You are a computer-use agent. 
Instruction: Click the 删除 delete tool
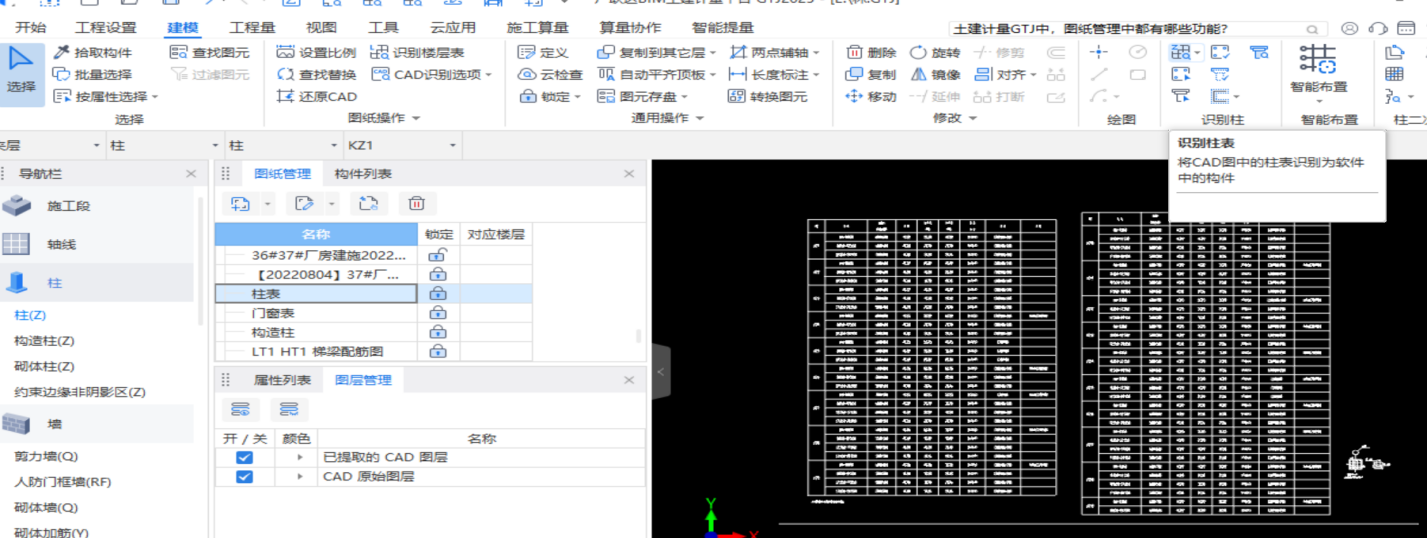pos(871,52)
